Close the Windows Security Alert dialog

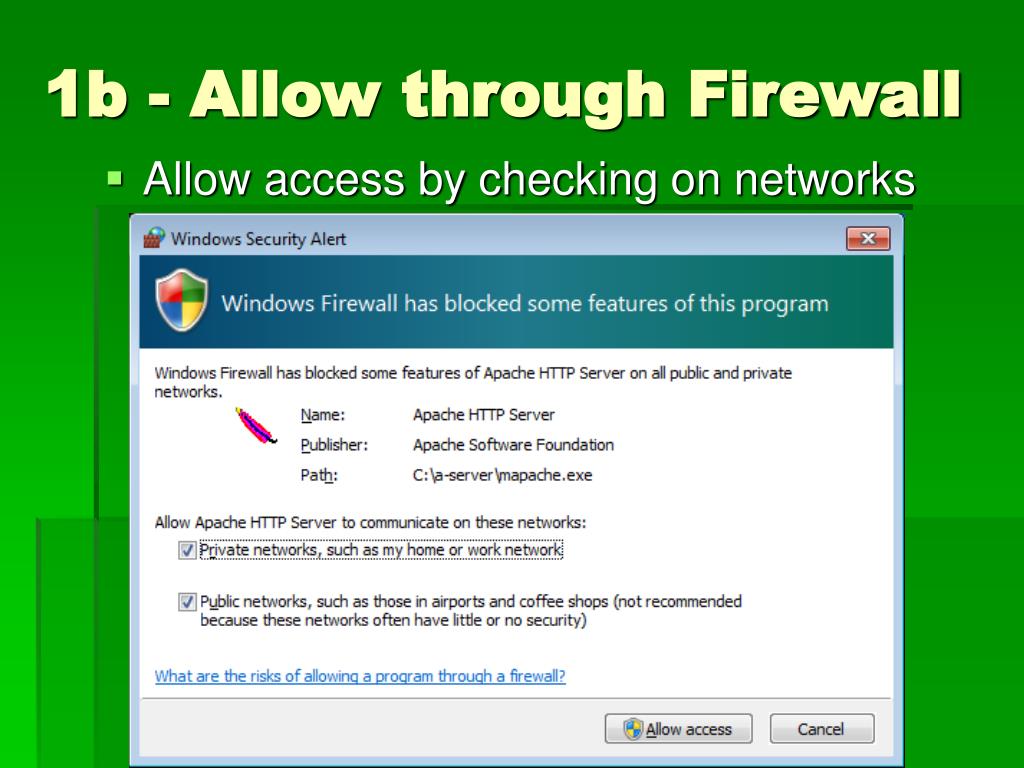[x=868, y=238]
